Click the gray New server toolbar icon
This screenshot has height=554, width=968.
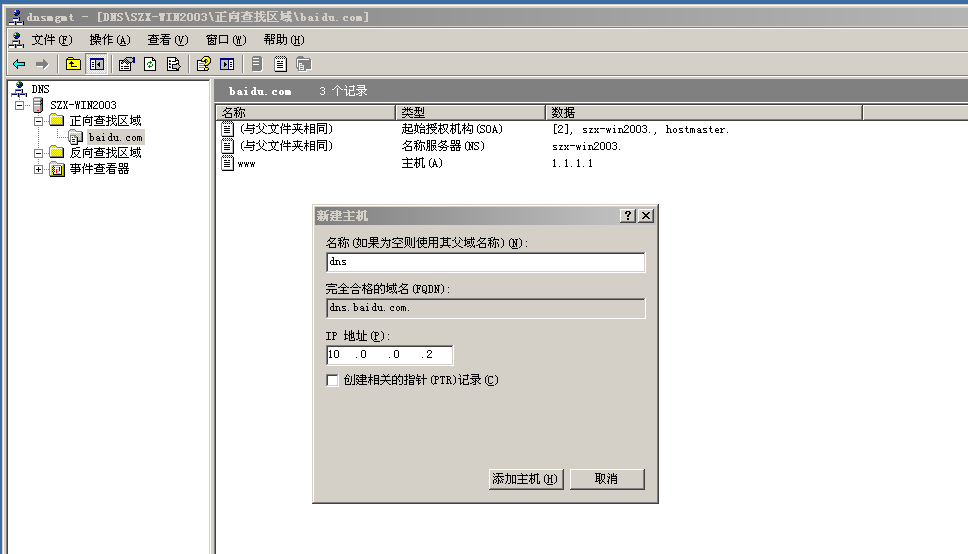point(257,64)
